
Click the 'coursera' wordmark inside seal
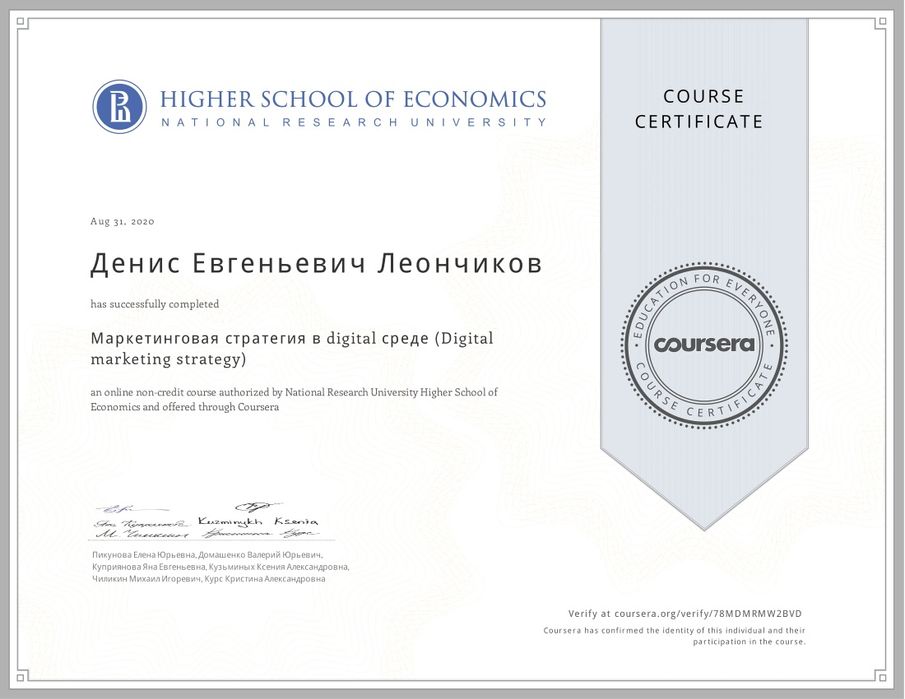704,345
